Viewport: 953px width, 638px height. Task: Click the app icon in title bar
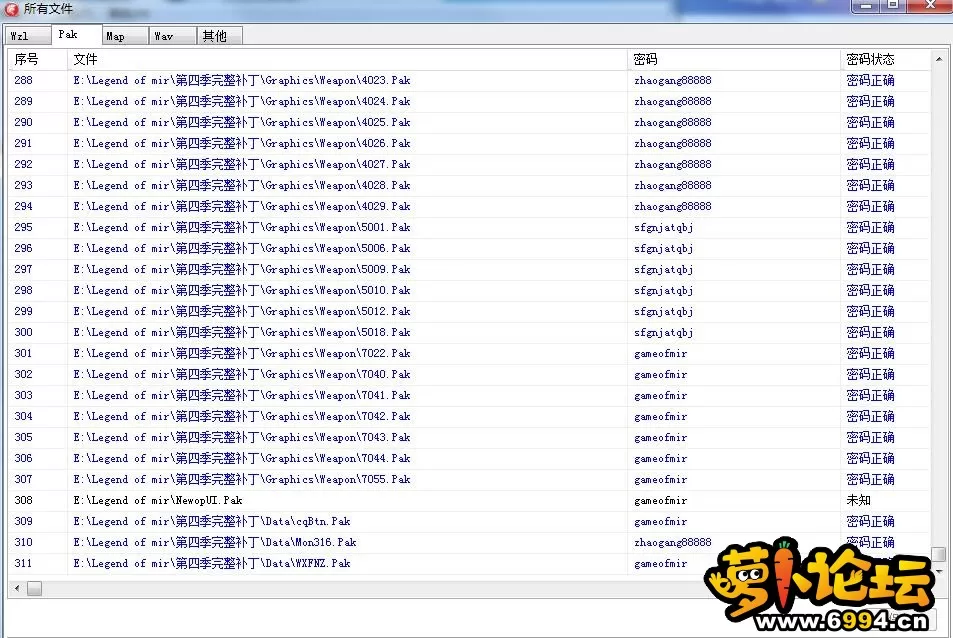[x=12, y=9]
